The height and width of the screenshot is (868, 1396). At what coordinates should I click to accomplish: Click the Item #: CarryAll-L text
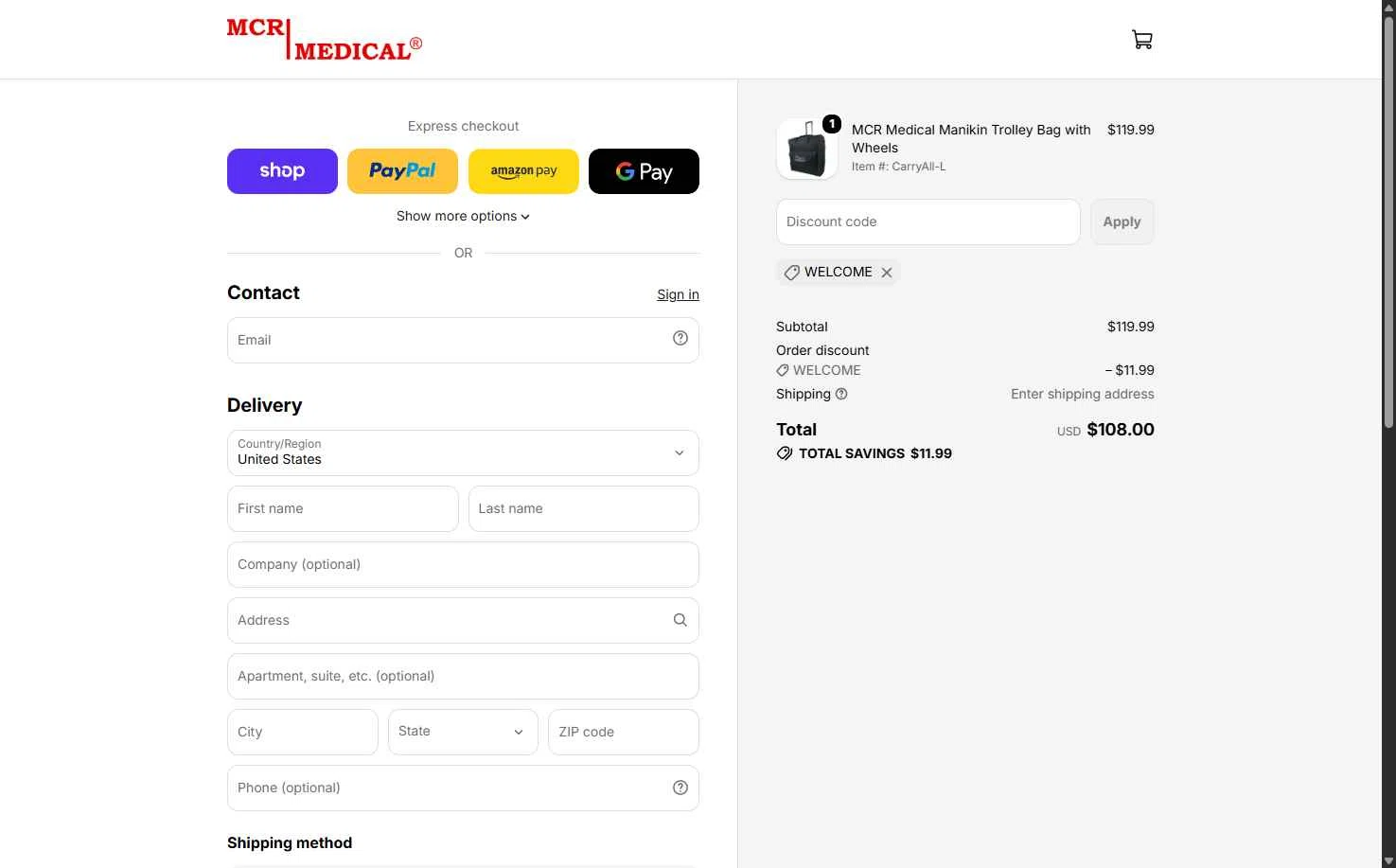[899, 167]
